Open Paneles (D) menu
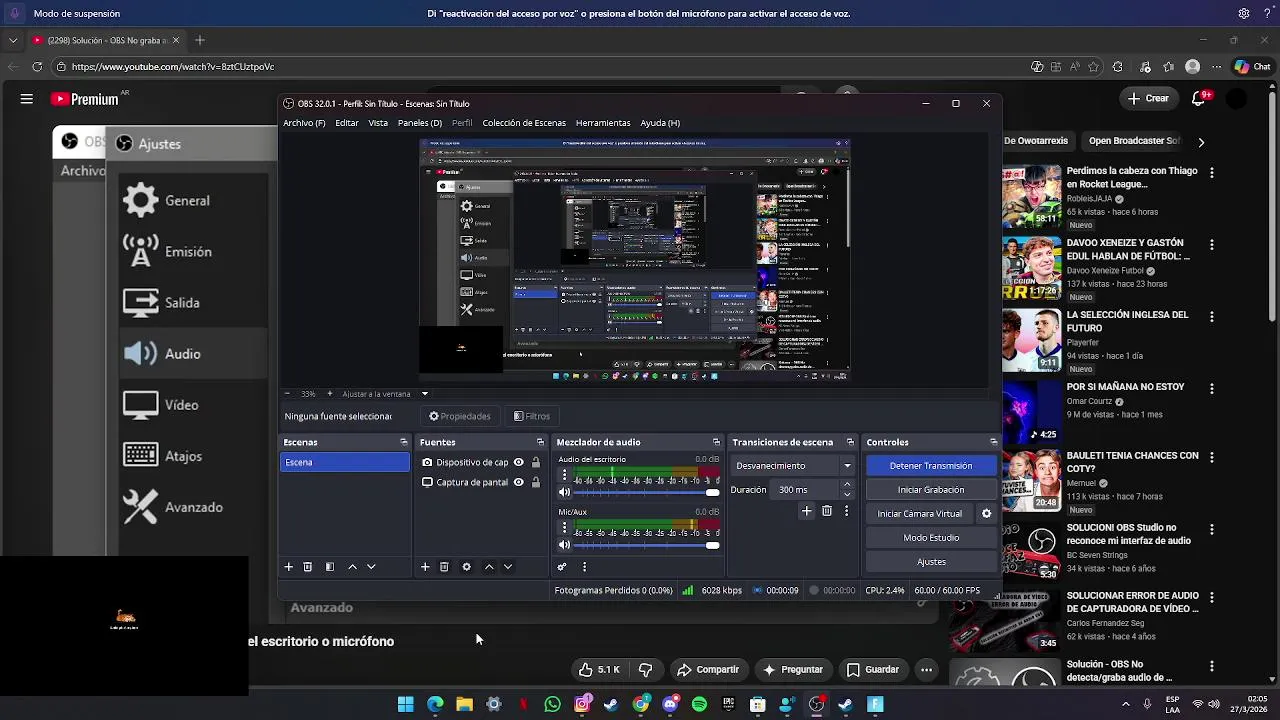Viewport: 1280px width, 720px height. 420,123
